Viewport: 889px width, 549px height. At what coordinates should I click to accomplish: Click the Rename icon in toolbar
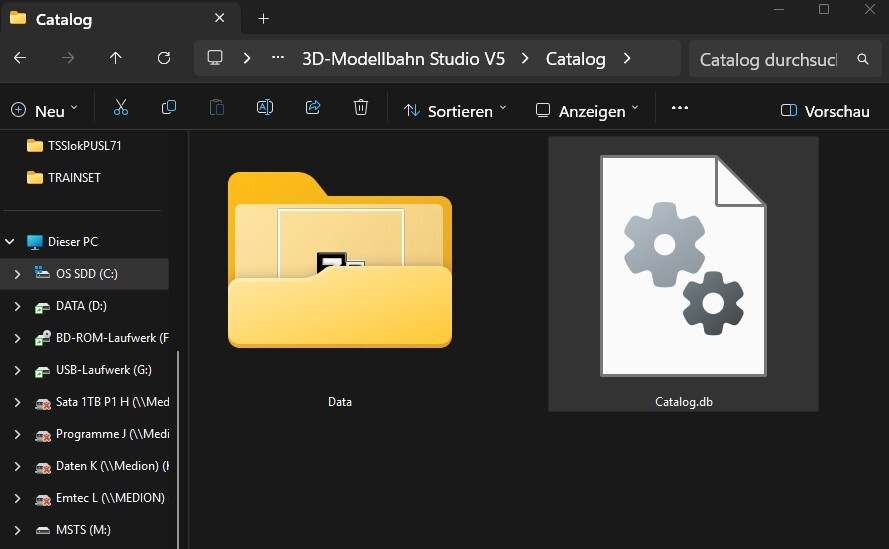265,108
